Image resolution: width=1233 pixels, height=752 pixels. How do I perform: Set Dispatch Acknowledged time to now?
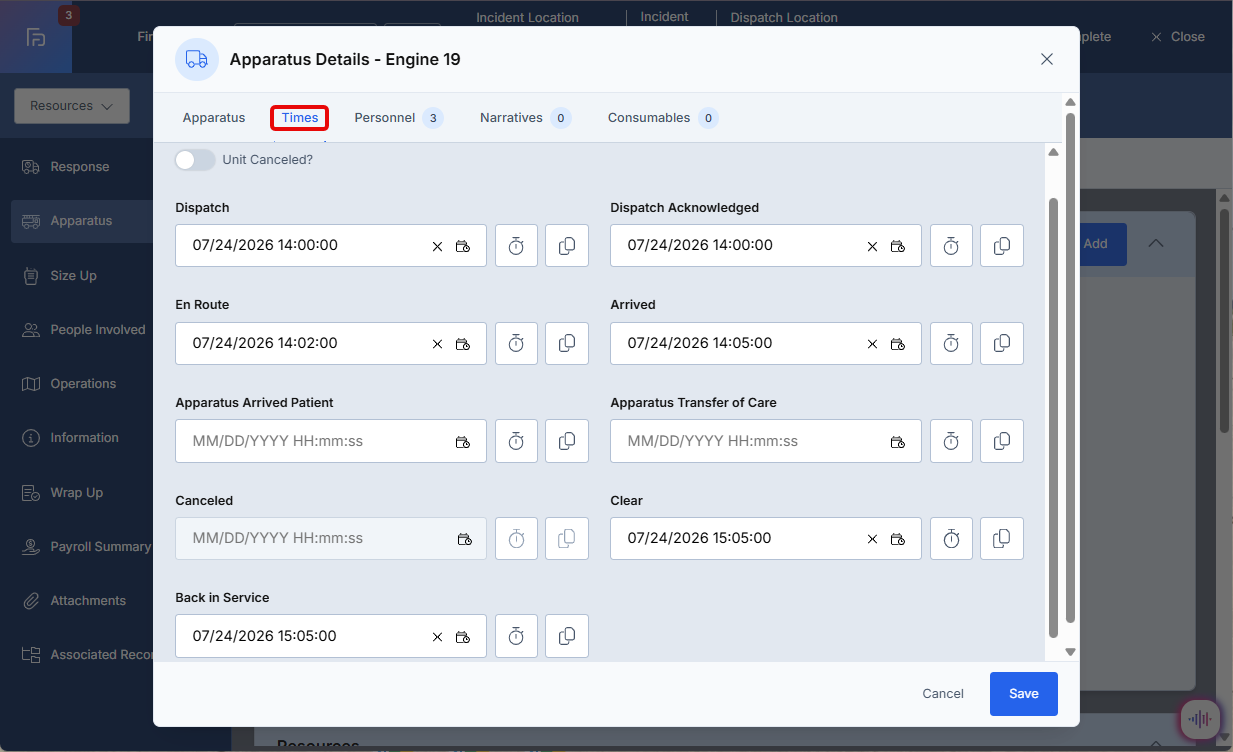coord(951,245)
